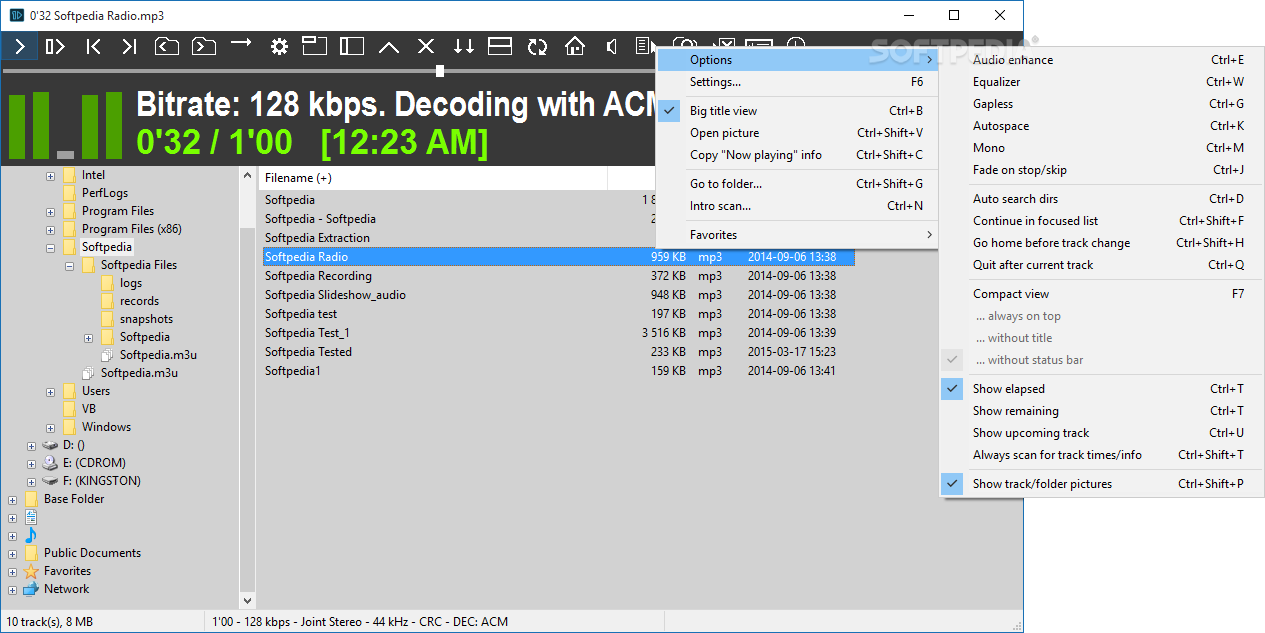Image resolution: width=1265 pixels, height=633 pixels.
Task: Choose Quit after current track
Action: coord(1102,265)
